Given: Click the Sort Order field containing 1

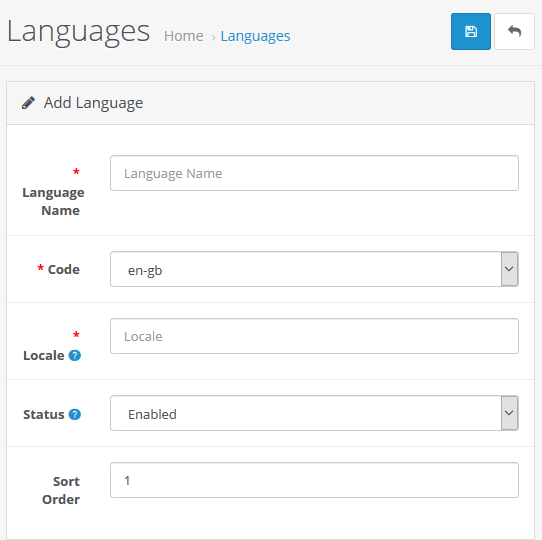Looking at the screenshot, I should (x=314, y=480).
